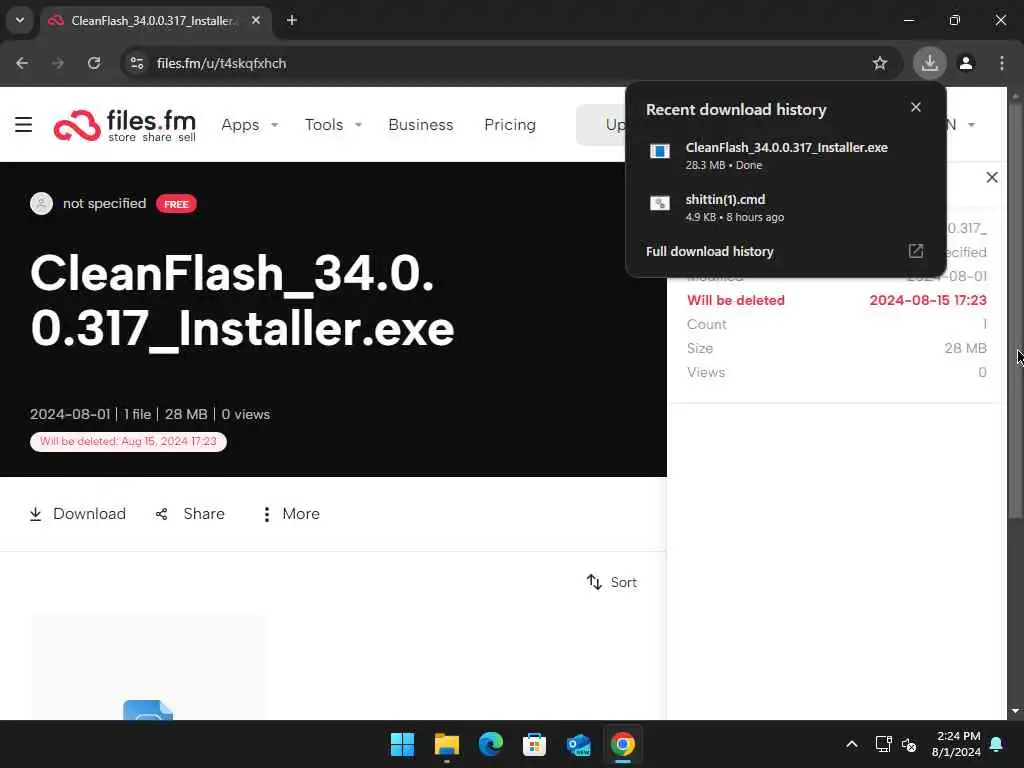
Task: Open File Explorer from taskbar
Action: pos(447,744)
